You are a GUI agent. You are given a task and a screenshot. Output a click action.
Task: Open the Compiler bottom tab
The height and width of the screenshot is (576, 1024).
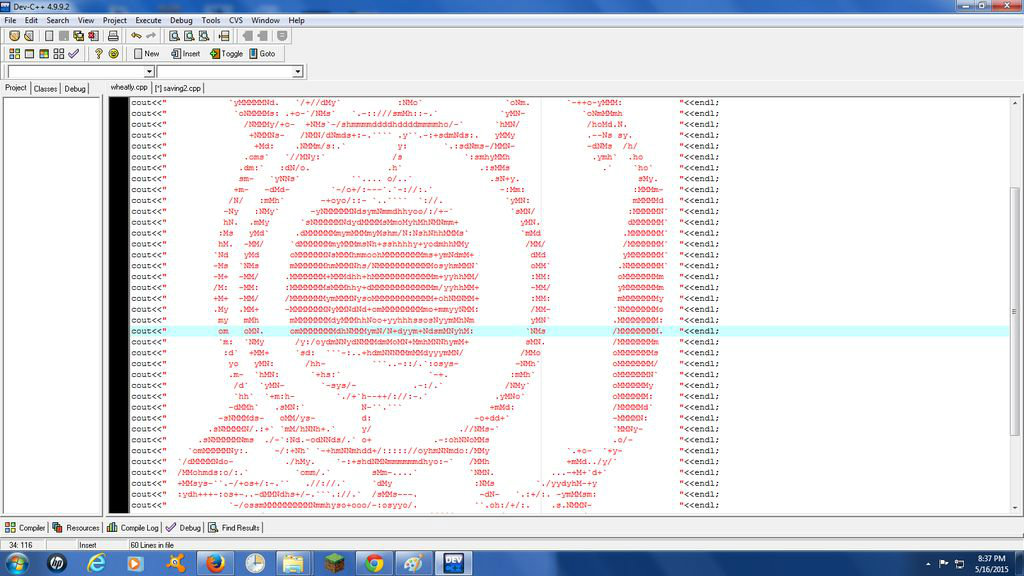(25, 528)
